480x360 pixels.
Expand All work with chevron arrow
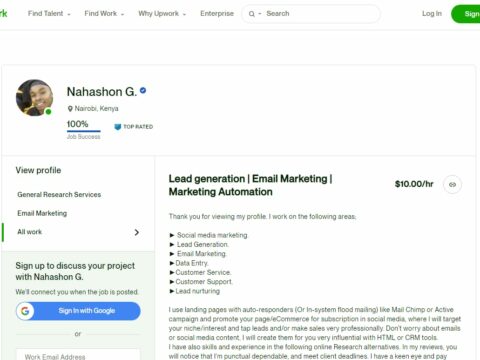[137, 232]
